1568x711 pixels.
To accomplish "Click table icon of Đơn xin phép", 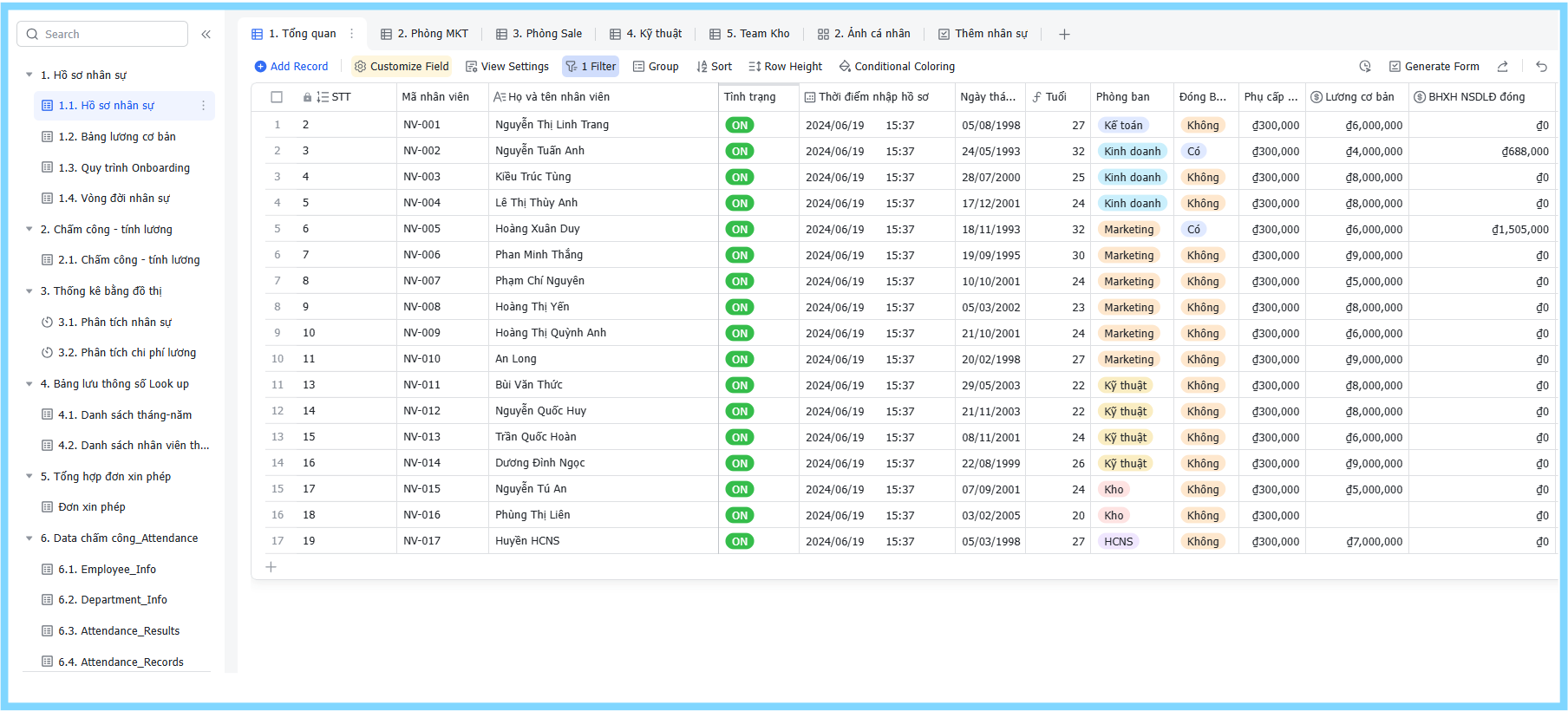I will (x=48, y=507).
